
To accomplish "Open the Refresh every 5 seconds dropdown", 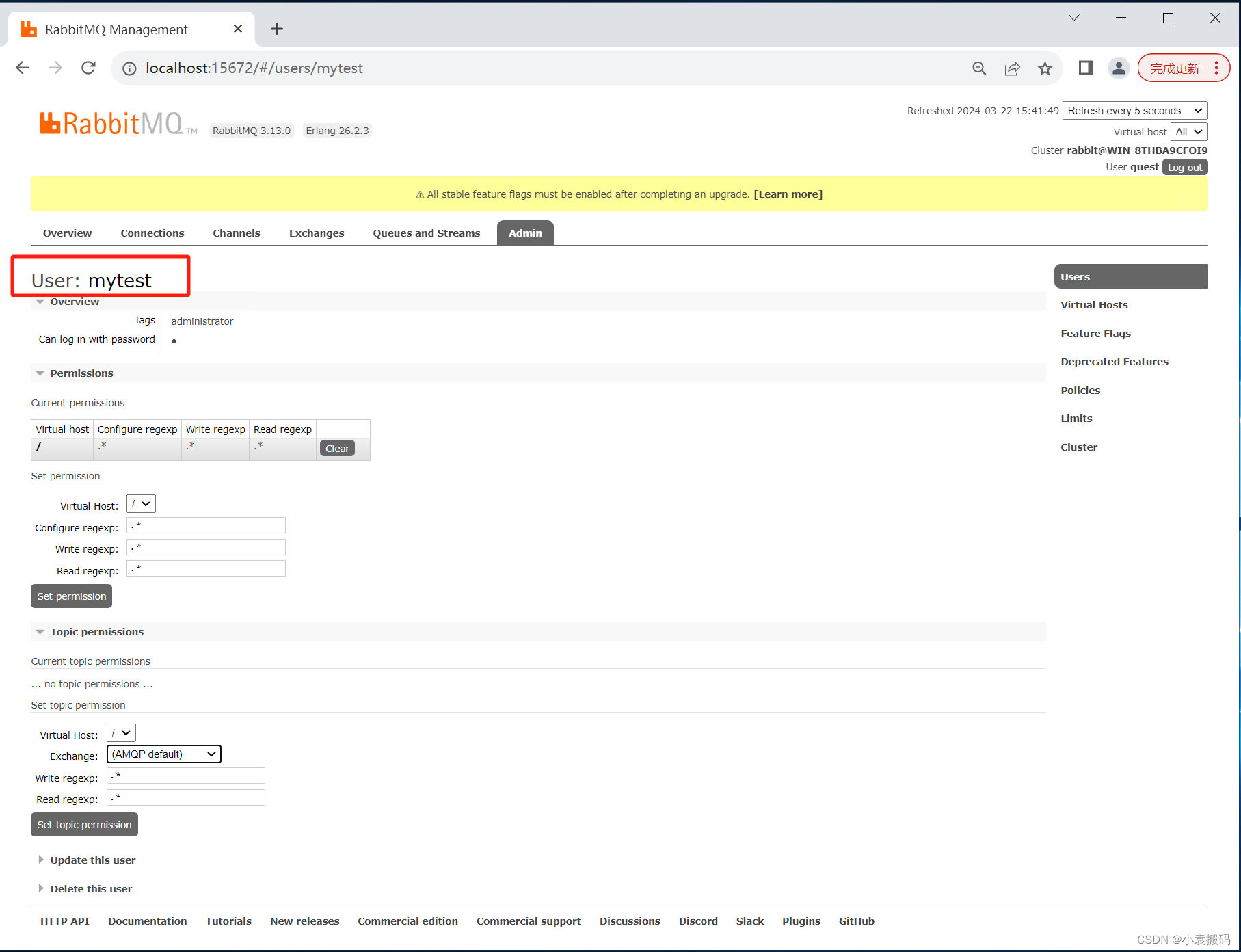I will coord(1135,111).
